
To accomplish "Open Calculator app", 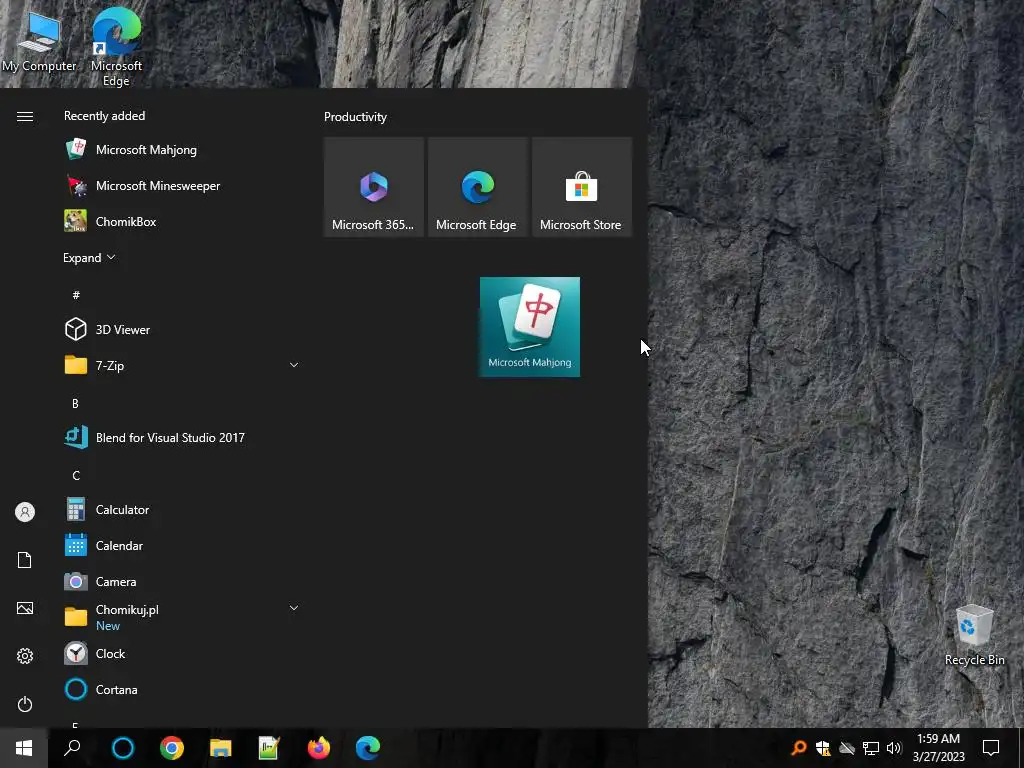I will [183, 509].
